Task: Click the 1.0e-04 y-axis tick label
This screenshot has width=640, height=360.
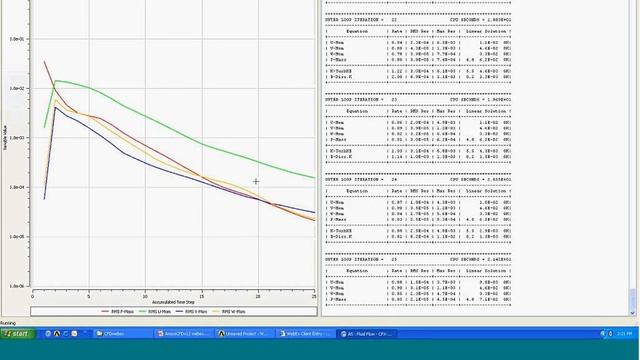Action: coord(16,187)
